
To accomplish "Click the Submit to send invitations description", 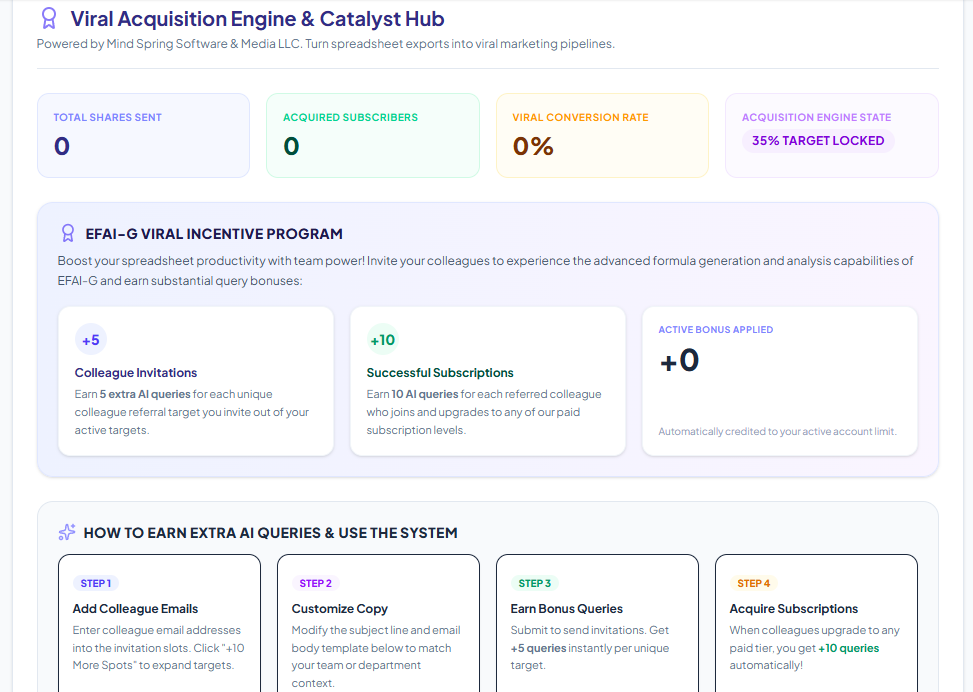I will click(590, 647).
